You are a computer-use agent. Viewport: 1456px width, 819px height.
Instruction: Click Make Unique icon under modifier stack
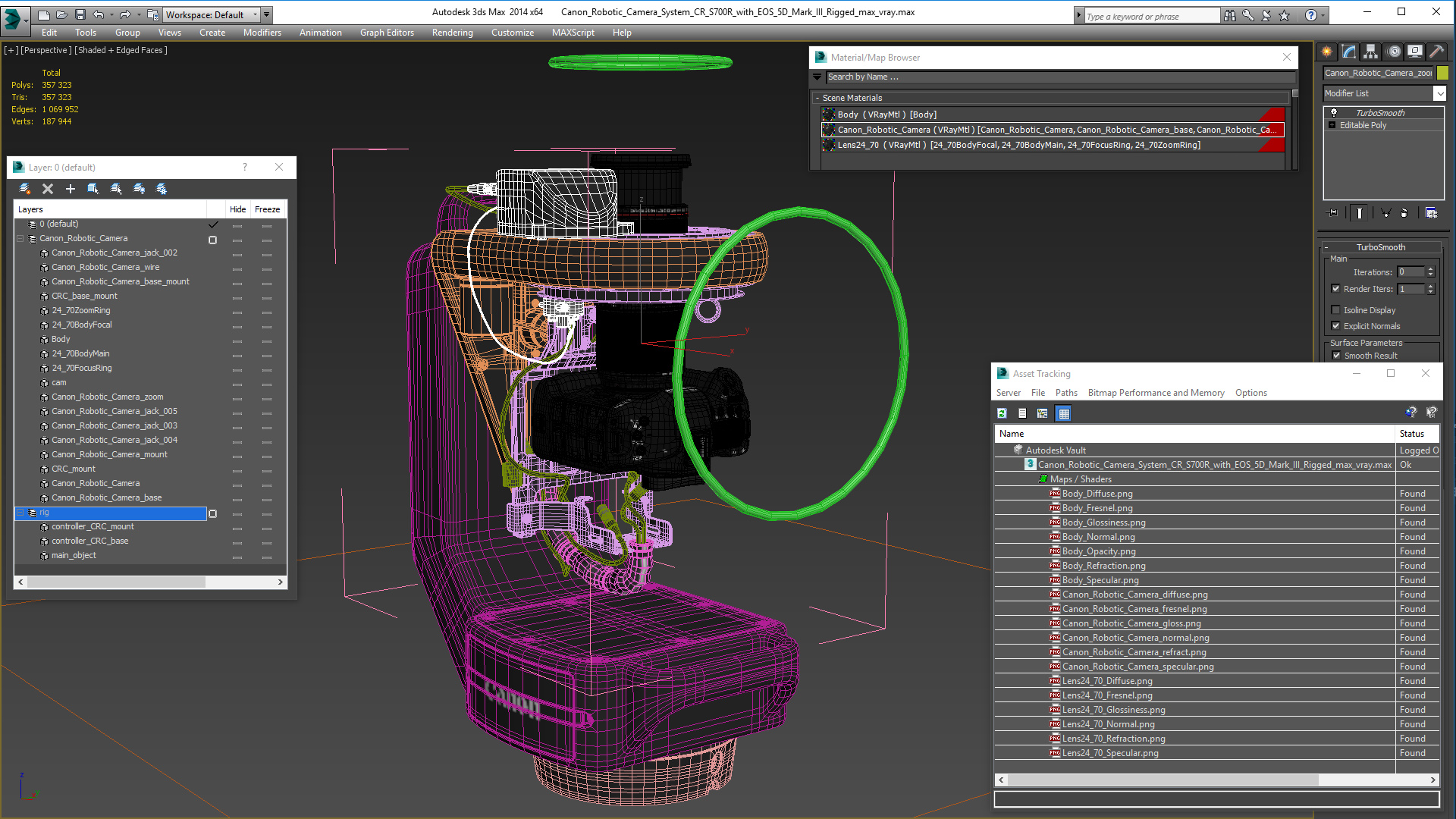tap(1386, 213)
